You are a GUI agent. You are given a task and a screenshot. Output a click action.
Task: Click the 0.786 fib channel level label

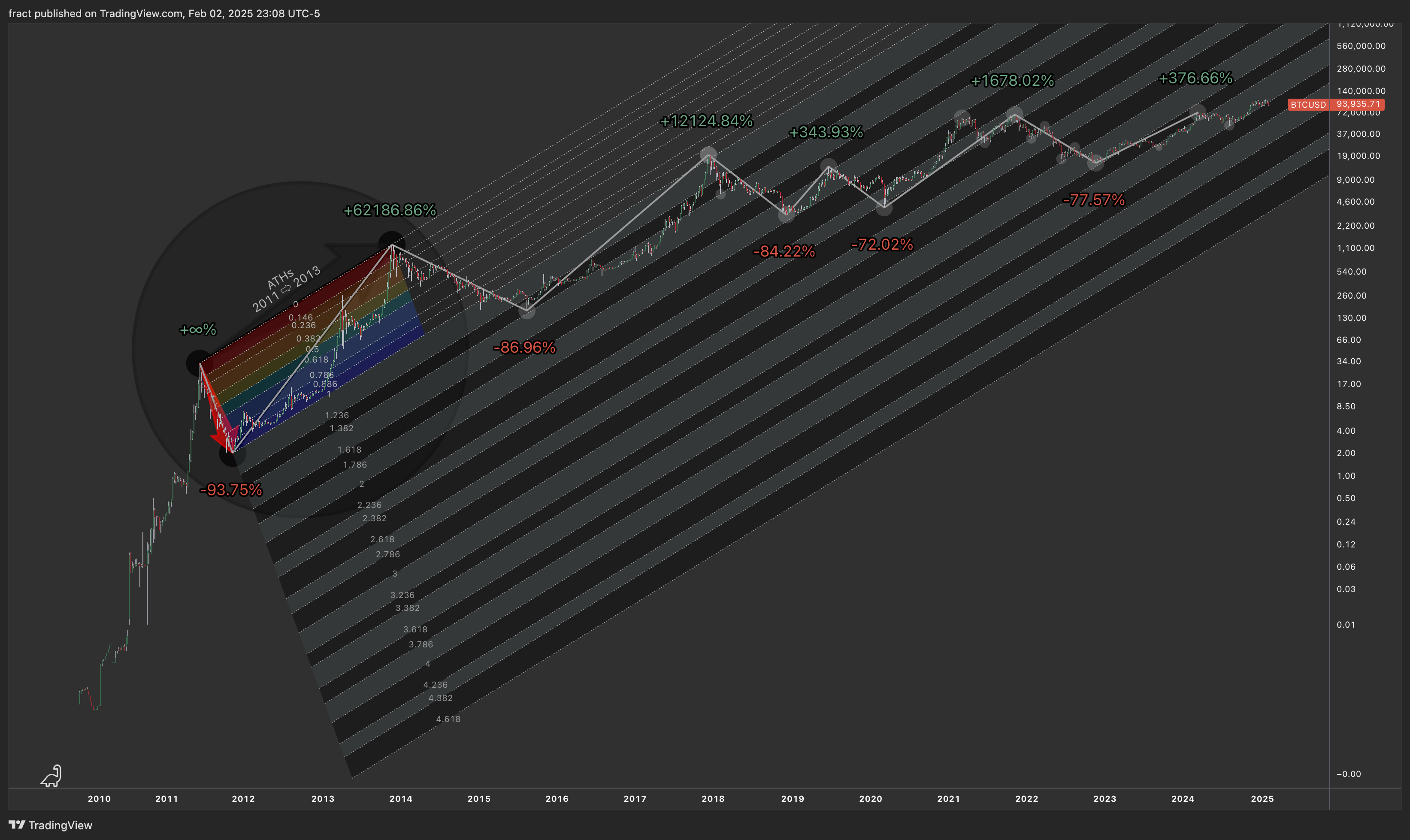(x=321, y=375)
